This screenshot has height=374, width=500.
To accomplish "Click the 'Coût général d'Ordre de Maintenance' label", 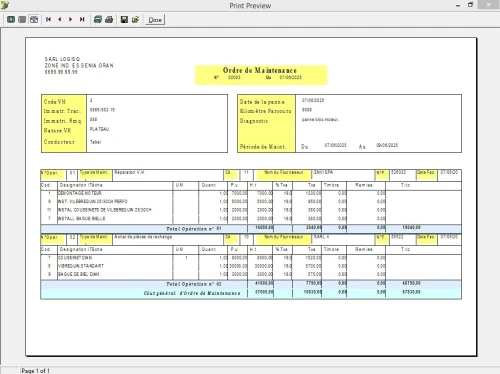I will pyautogui.click(x=192, y=293).
